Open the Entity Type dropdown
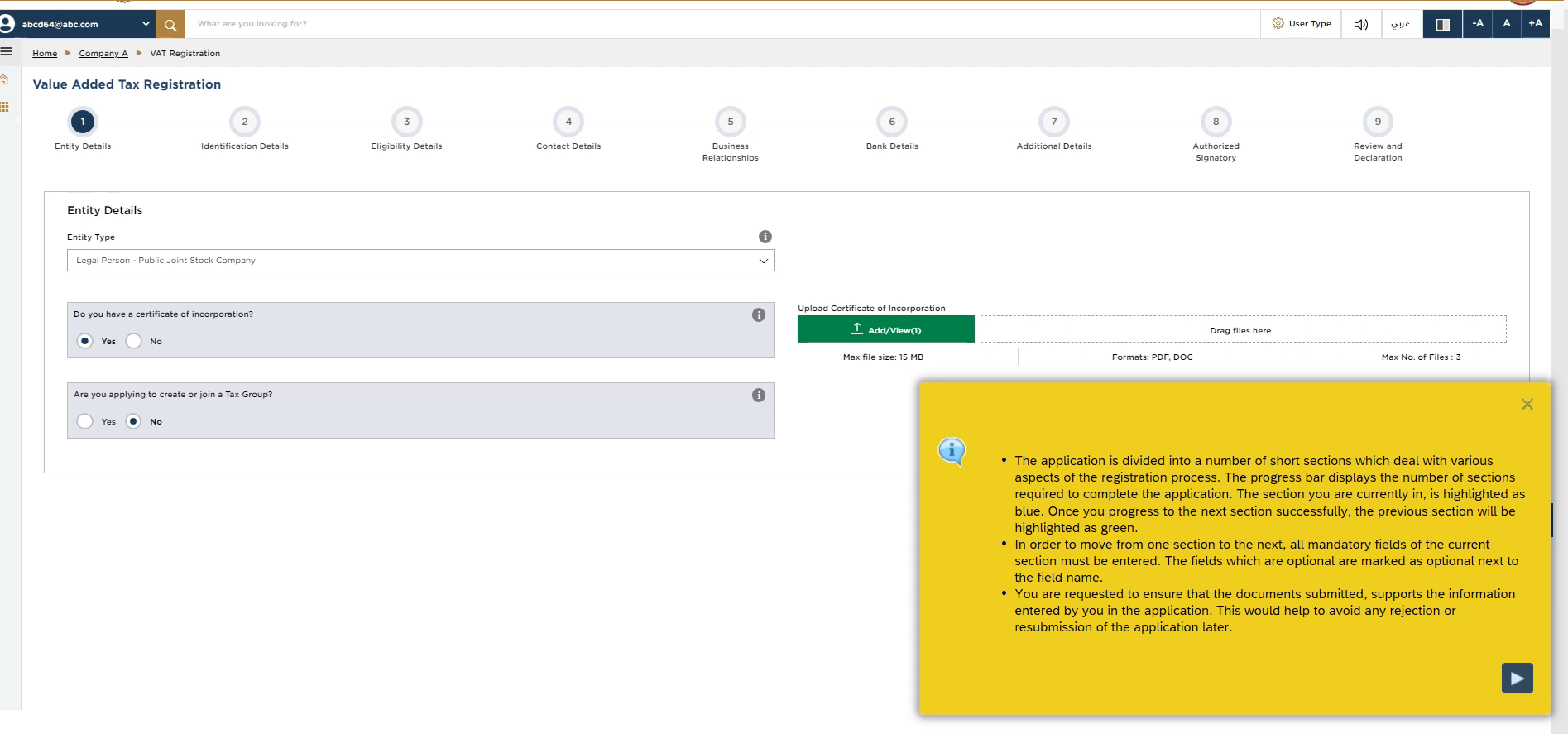This screenshot has height=734, width=1568. [420, 261]
